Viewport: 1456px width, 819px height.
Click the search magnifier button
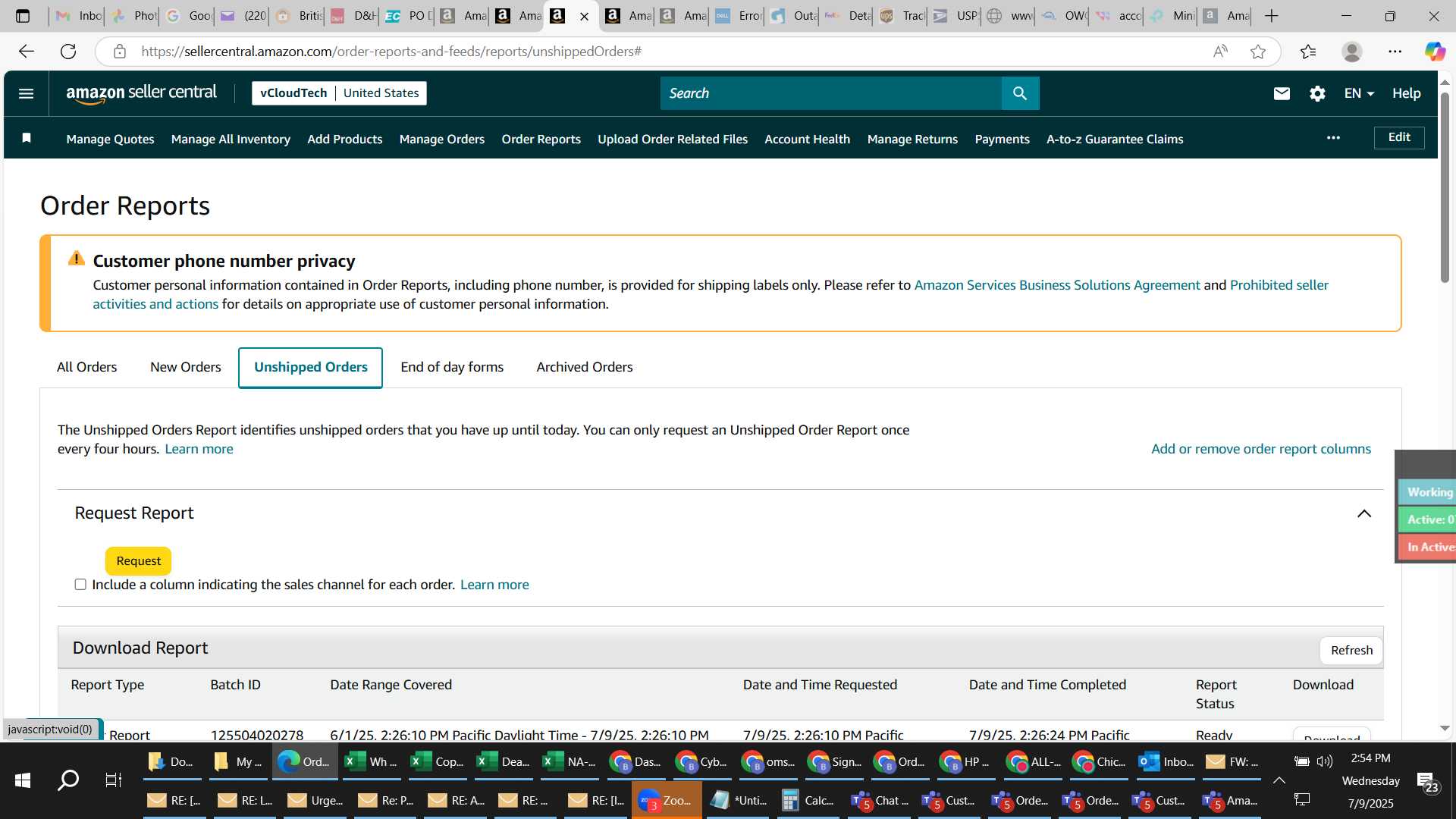point(1020,93)
